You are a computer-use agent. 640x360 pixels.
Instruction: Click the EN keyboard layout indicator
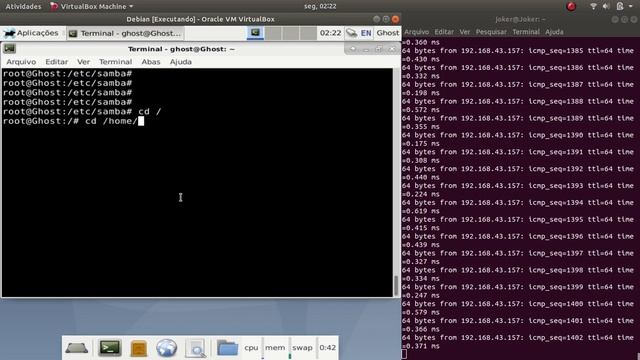(x=366, y=33)
